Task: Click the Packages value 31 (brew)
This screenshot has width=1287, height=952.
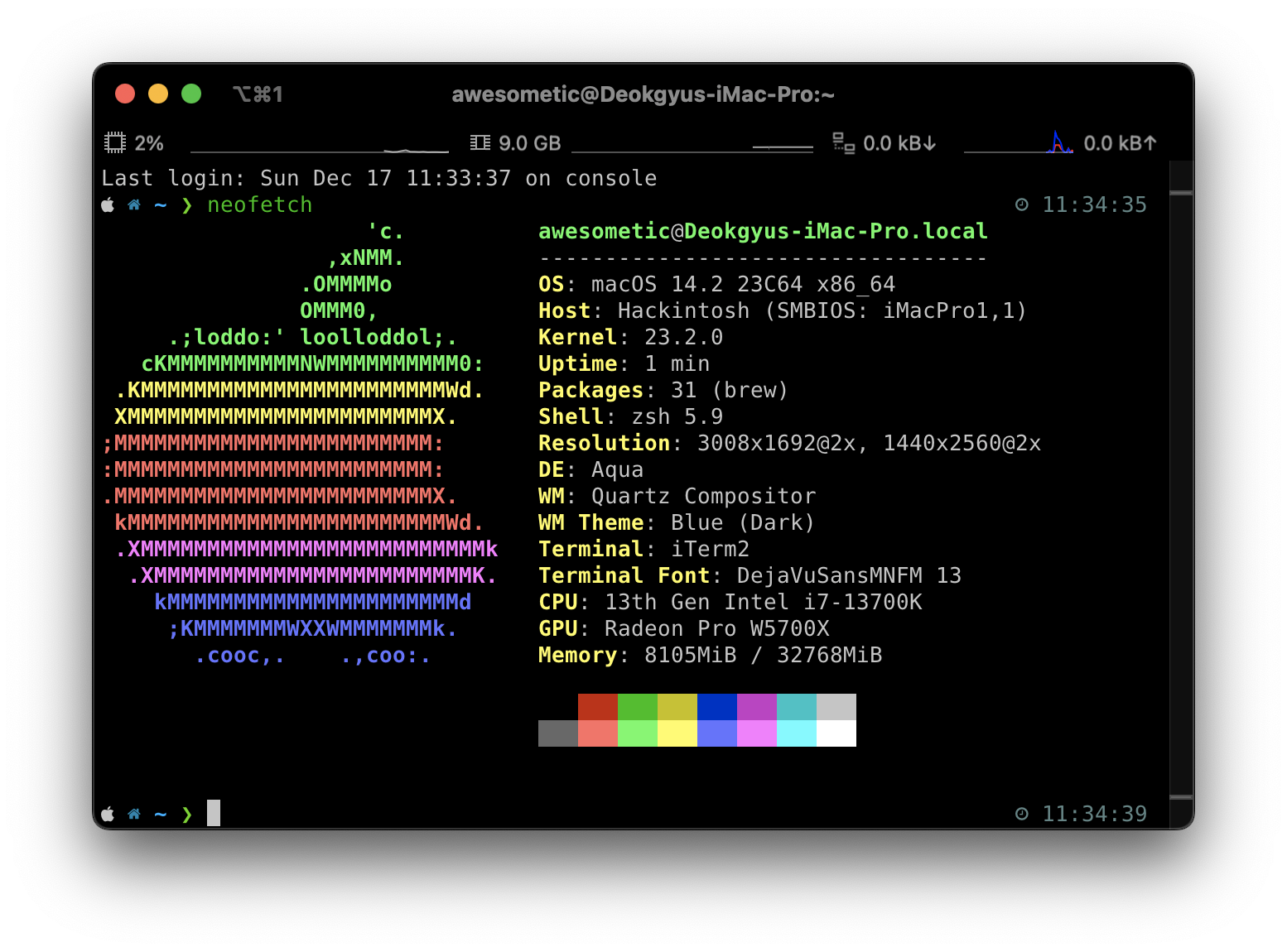Action: click(x=730, y=390)
